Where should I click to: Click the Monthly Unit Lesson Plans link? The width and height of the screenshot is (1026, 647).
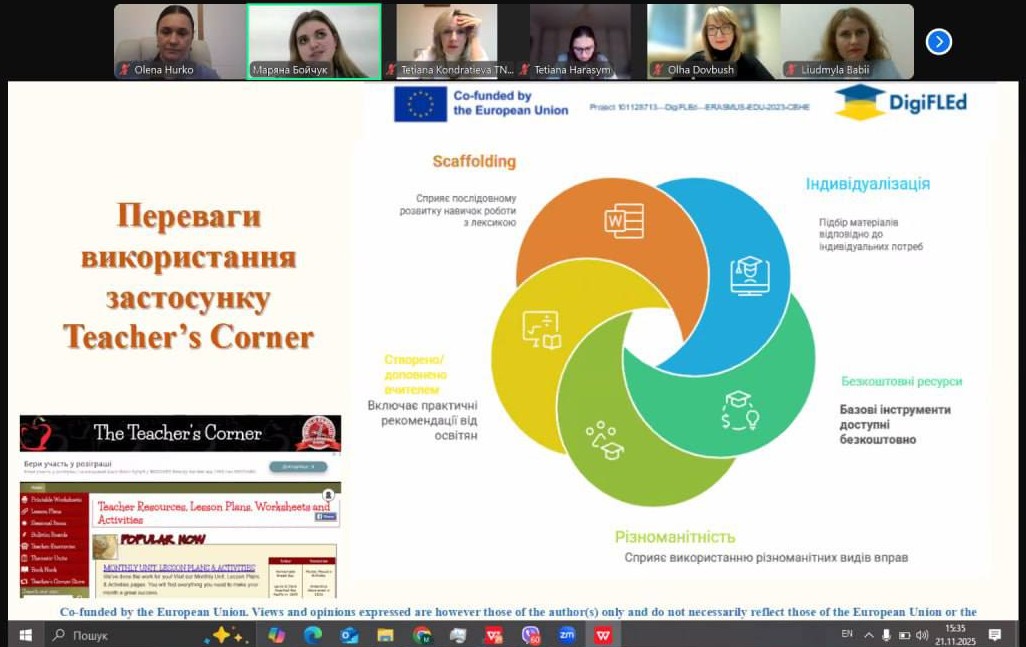pyautogui.click(x=172, y=568)
